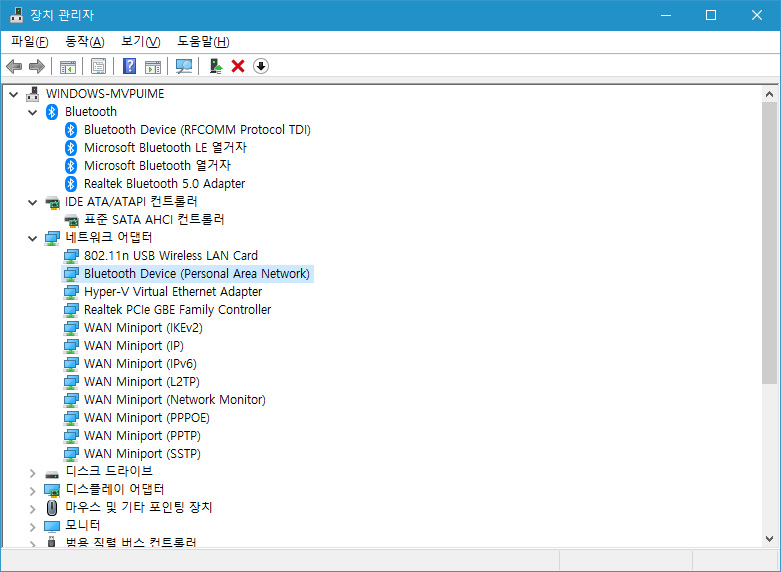The image size is (781, 572).
Task: Maximize the 장치 관리자 window
Action: click(x=711, y=15)
